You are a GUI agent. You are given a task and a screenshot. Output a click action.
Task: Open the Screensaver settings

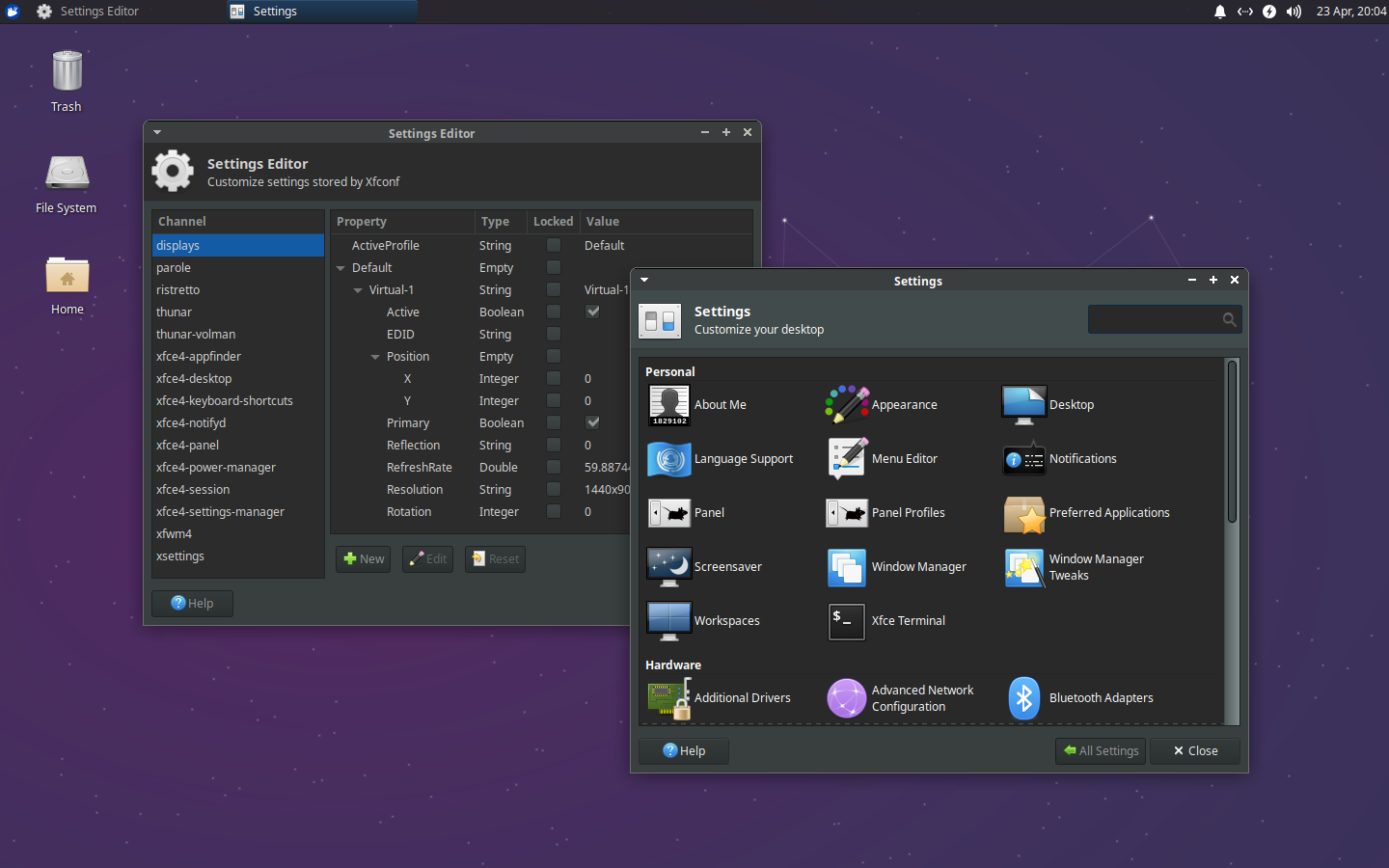pyautogui.click(x=730, y=566)
